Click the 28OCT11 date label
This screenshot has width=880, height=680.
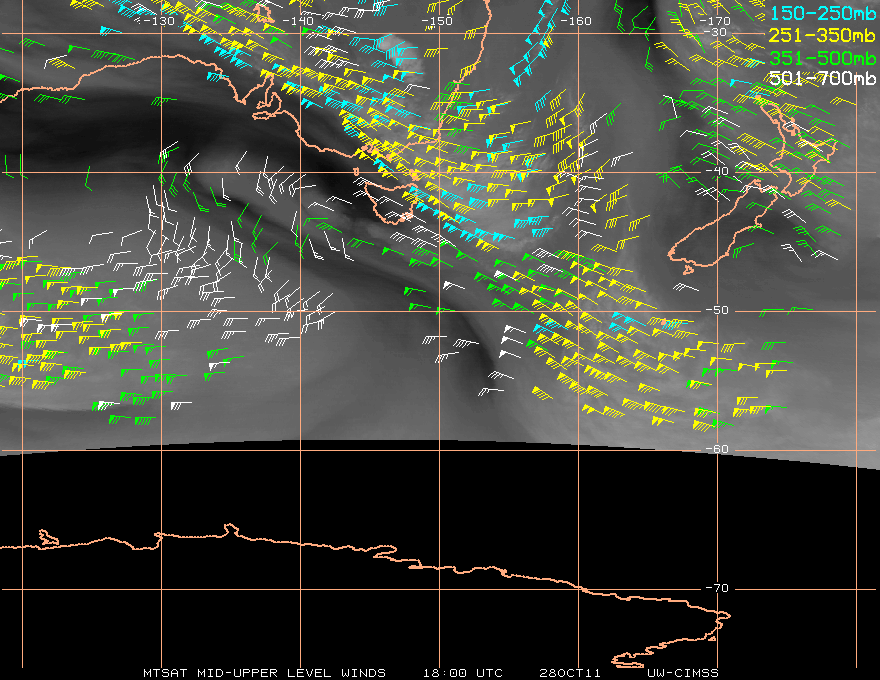pyautogui.click(x=570, y=673)
